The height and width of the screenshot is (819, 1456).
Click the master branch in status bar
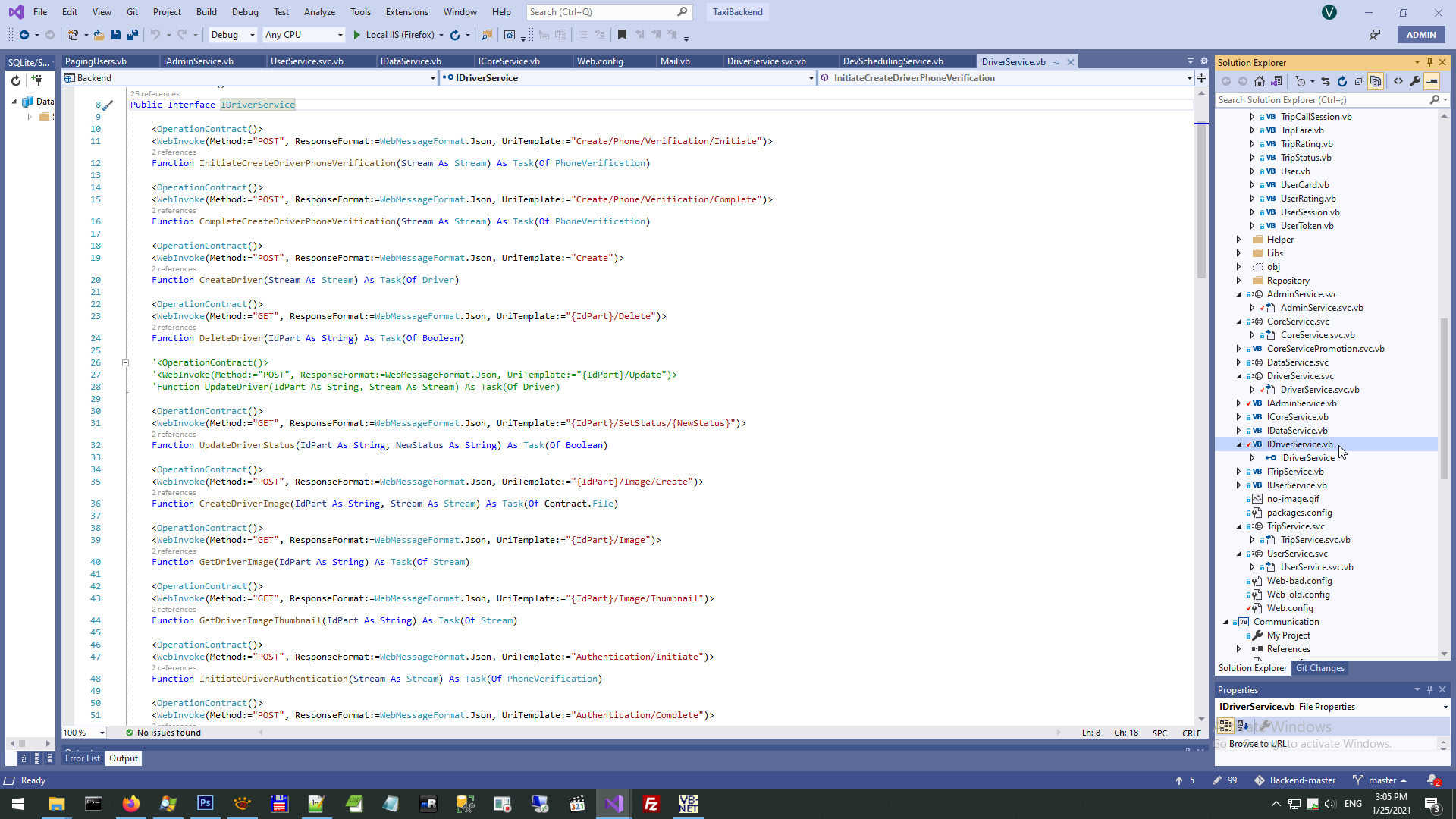tap(1381, 780)
